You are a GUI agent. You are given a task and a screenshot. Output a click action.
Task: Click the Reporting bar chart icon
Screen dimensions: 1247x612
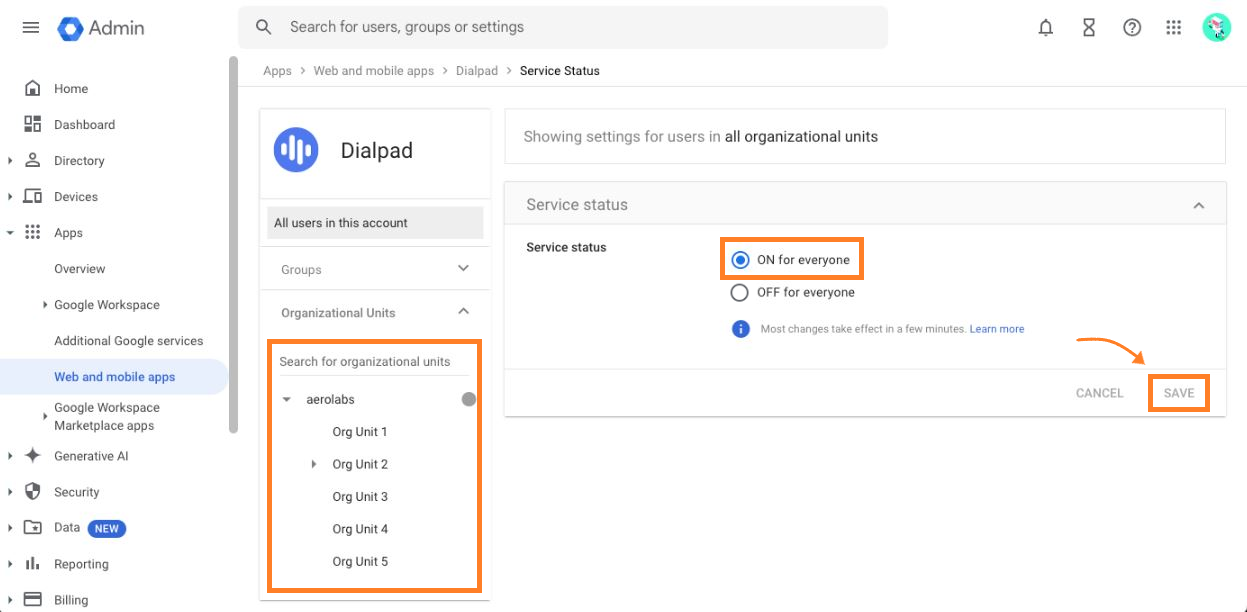point(33,564)
